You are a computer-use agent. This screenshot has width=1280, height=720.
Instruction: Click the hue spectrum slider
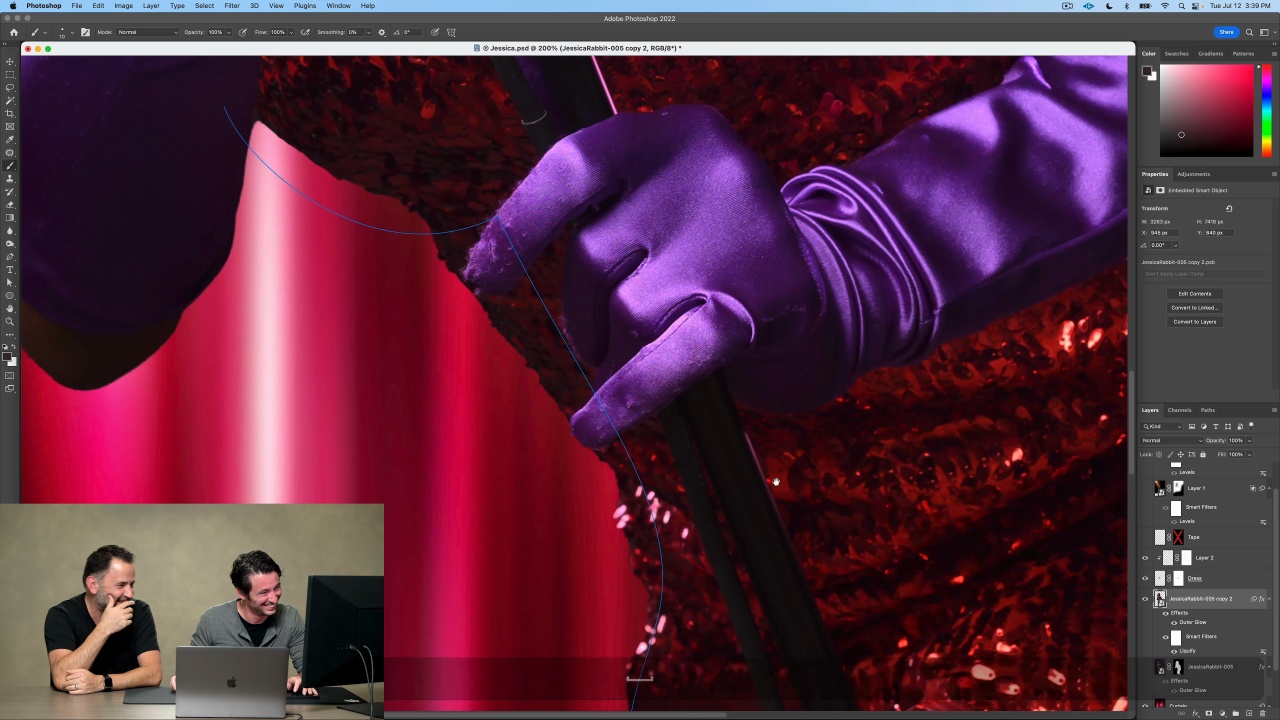[1267, 111]
